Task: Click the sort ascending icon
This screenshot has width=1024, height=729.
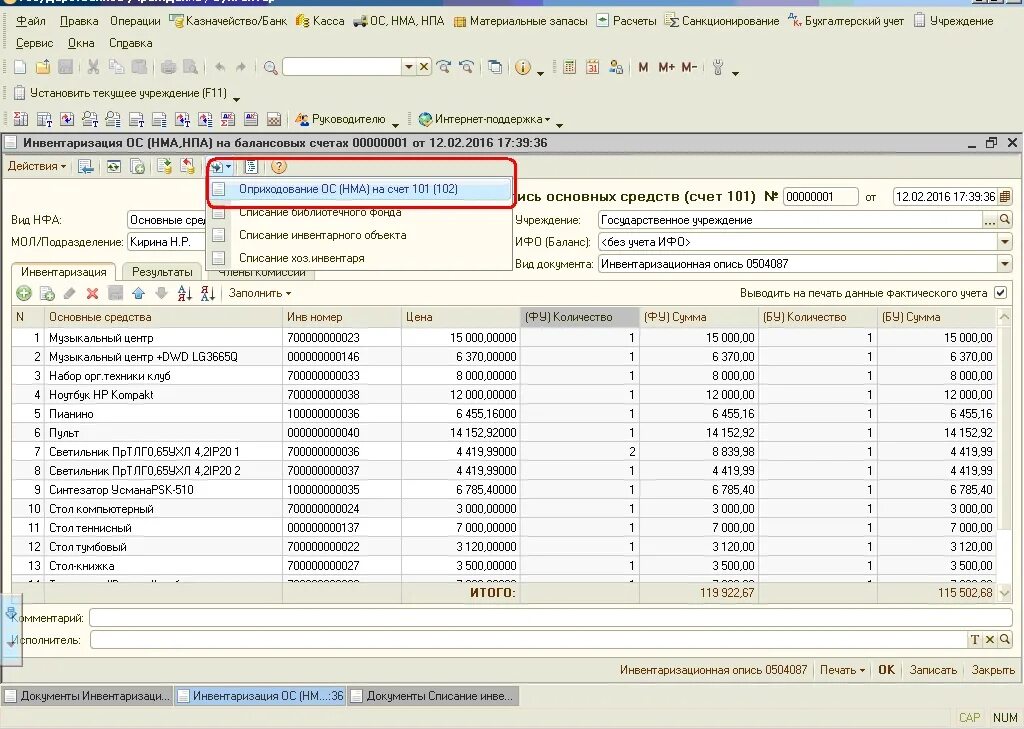Action: point(184,293)
